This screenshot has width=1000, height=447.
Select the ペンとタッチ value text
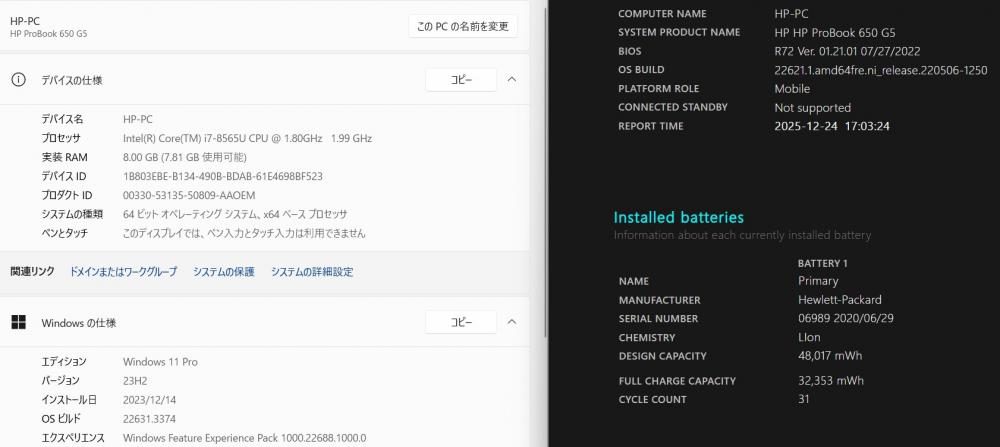pos(244,233)
